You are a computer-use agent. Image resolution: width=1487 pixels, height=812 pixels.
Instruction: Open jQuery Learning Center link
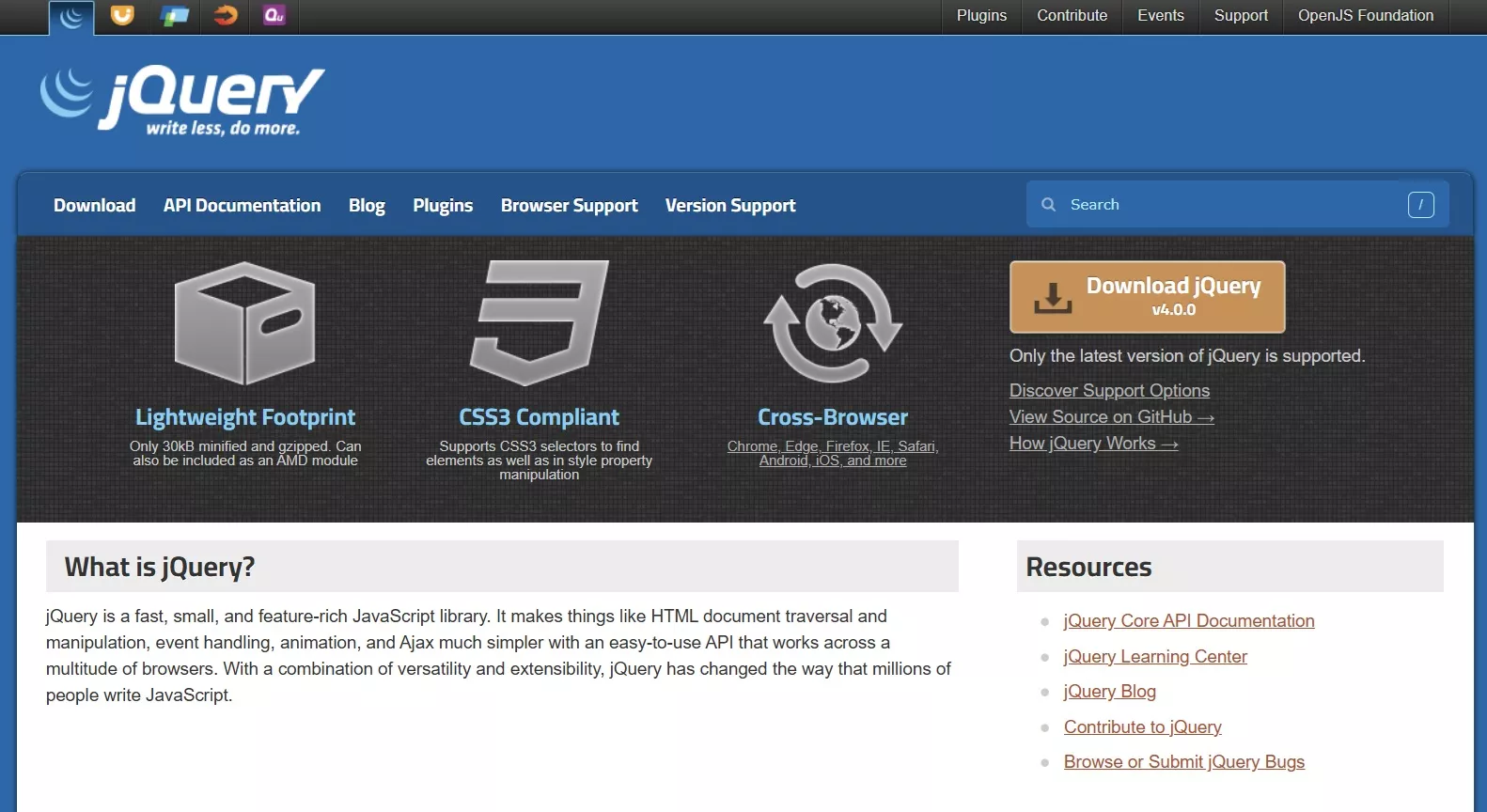[x=1155, y=657]
